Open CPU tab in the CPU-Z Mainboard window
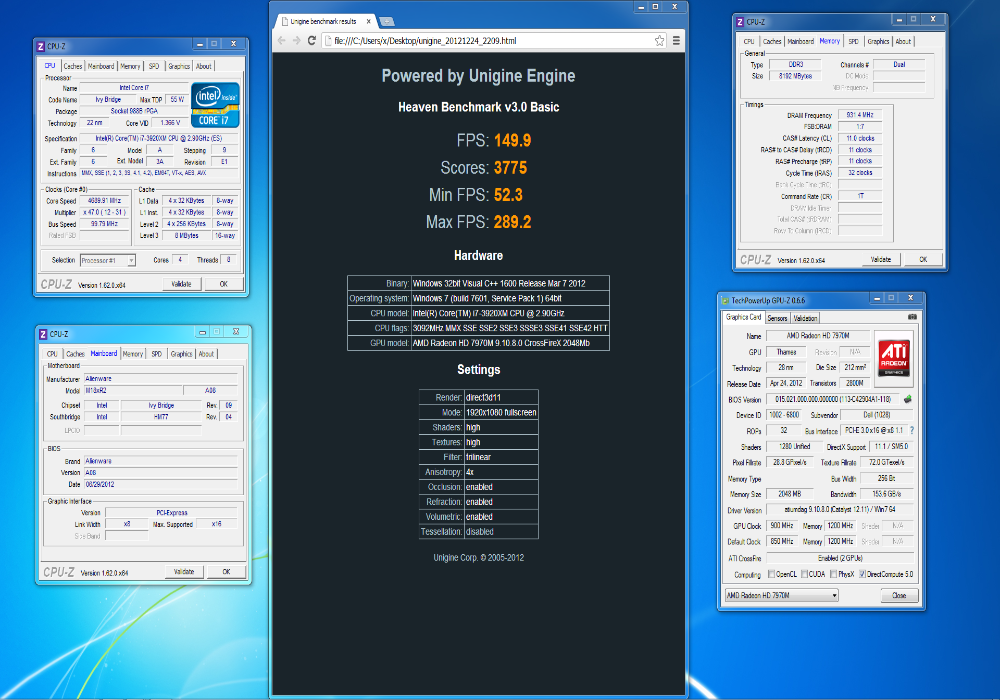This screenshot has height=700, width=1000. coord(52,354)
